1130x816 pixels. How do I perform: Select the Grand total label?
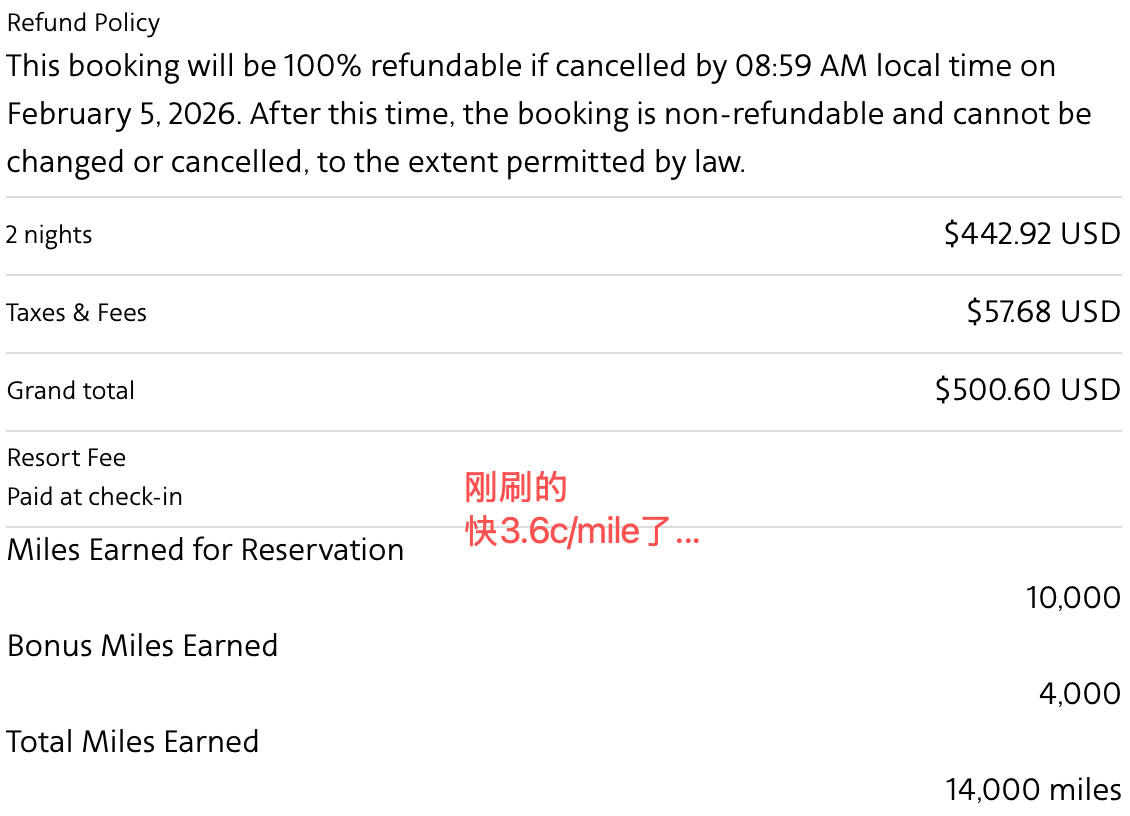coord(71,391)
